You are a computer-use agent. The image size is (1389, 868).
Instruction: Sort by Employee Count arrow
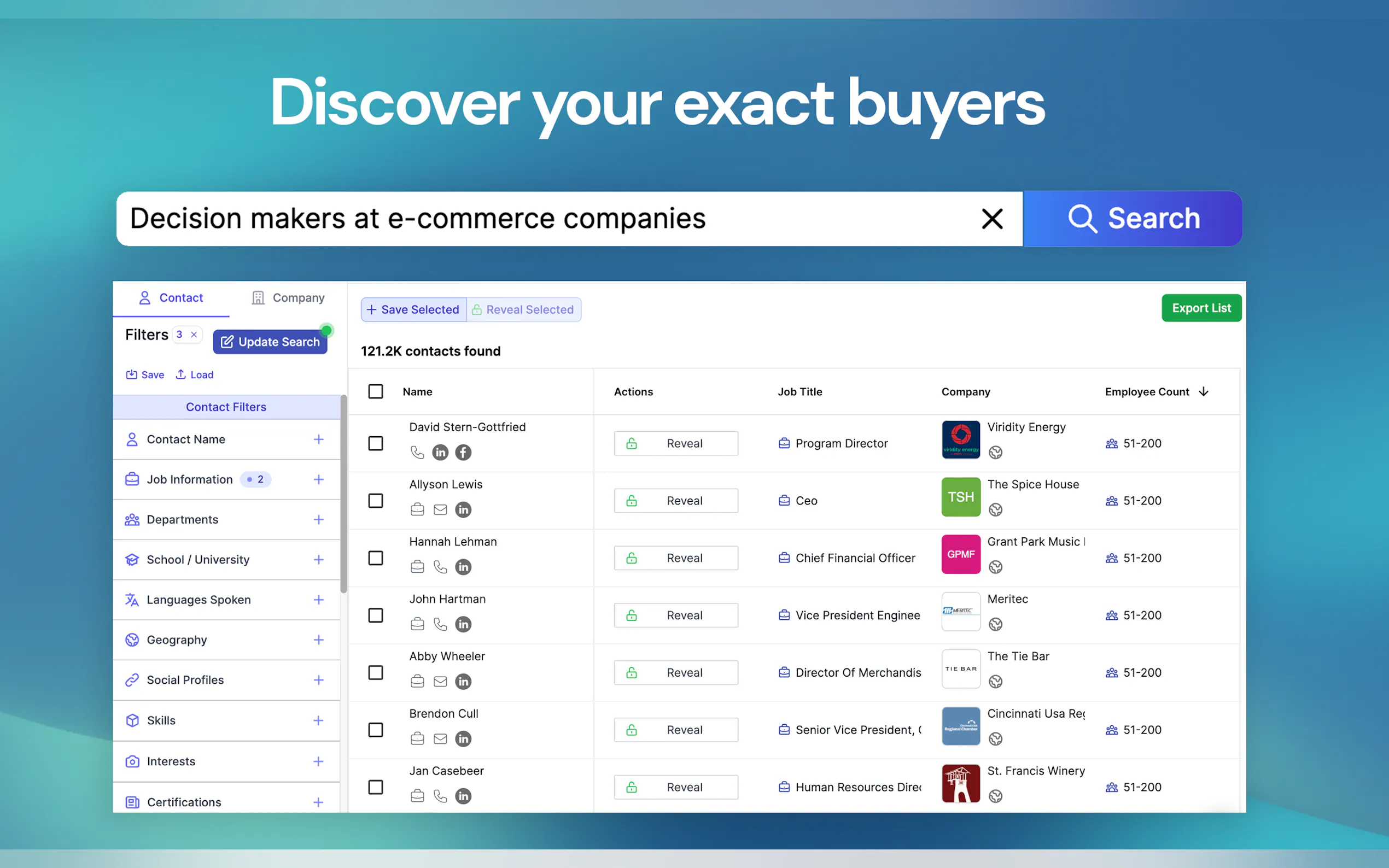point(1204,391)
